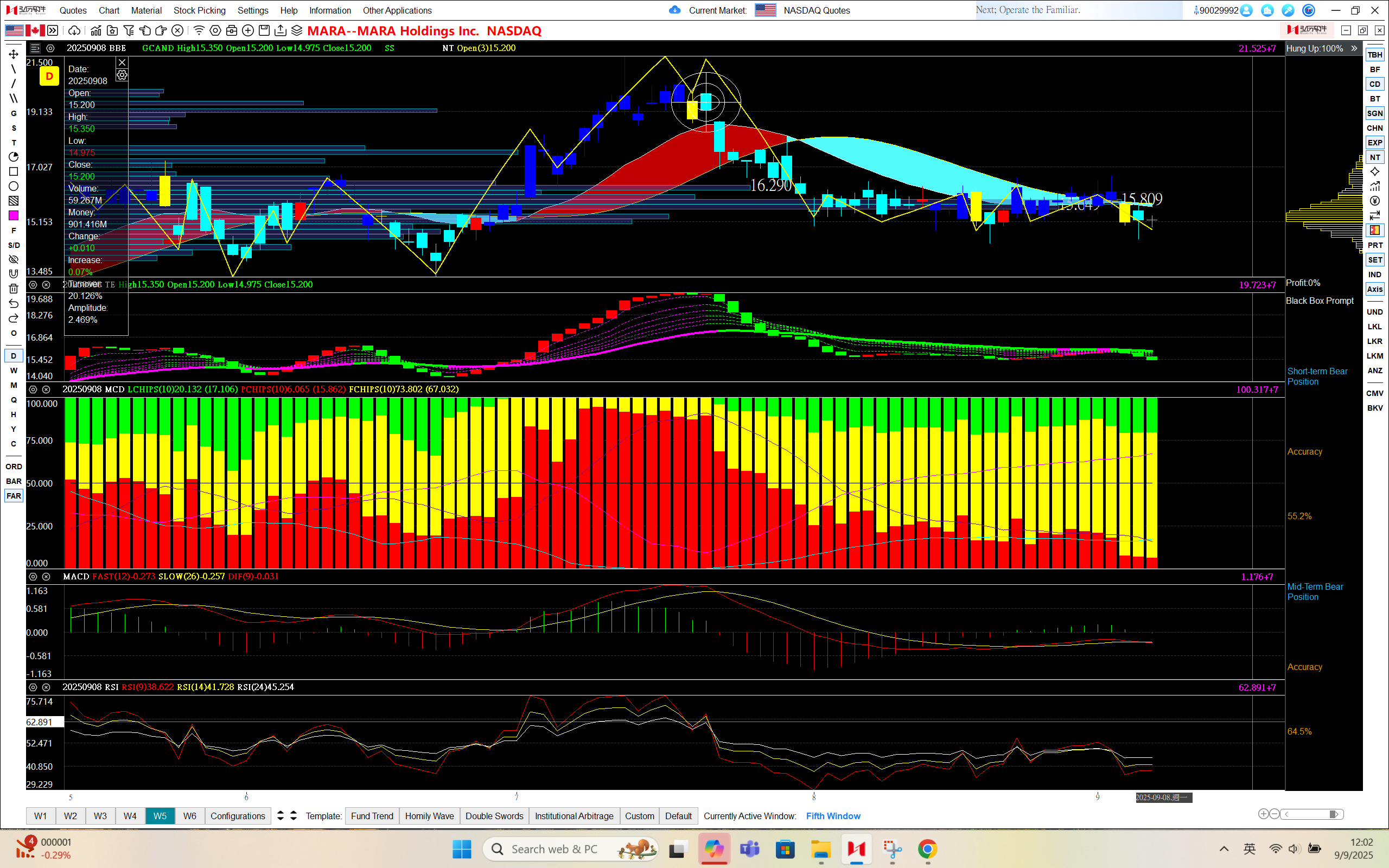Select the rectangle drawing tool
Screen dimensions: 1389x868
[x=14, y=171]
